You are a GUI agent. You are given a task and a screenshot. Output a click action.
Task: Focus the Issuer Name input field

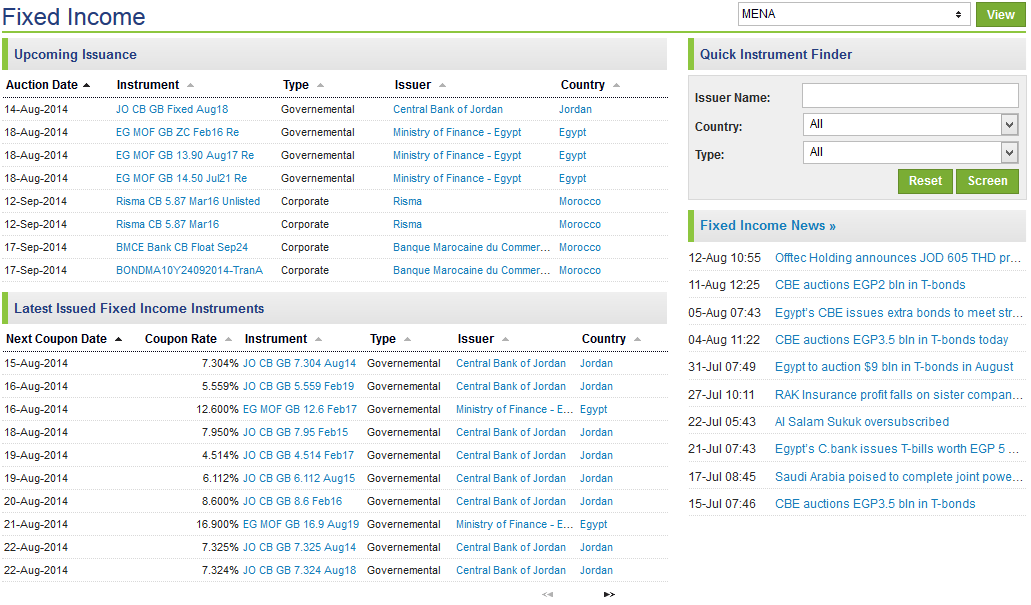point(910,96)
